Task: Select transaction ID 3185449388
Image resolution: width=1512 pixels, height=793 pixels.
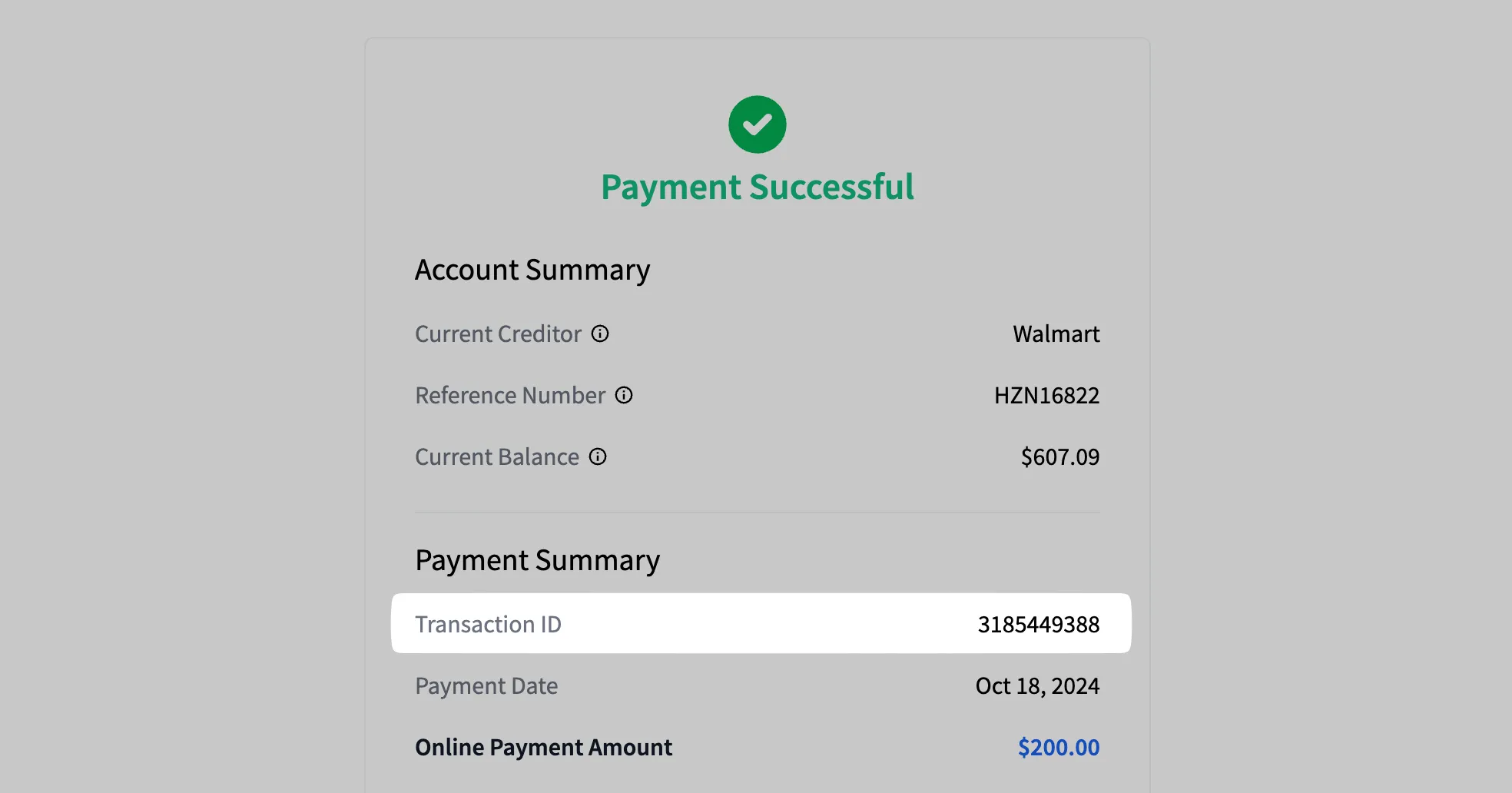Action: point(1038,625)
